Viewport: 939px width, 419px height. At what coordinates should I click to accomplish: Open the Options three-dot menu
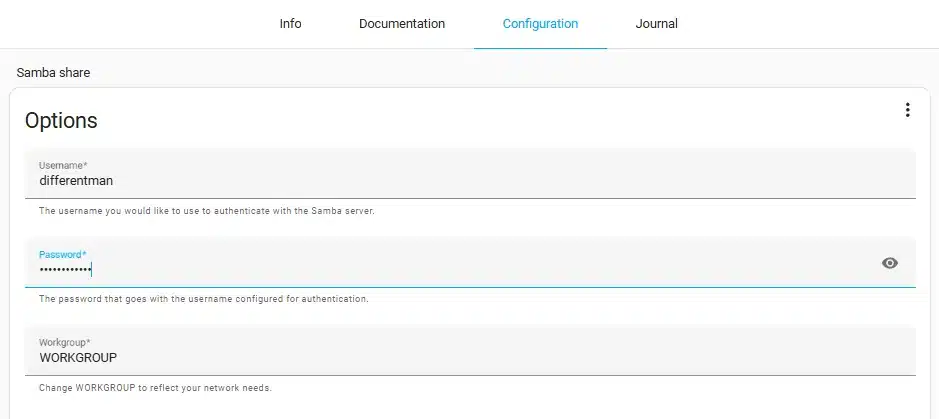(x=907, y=110)
